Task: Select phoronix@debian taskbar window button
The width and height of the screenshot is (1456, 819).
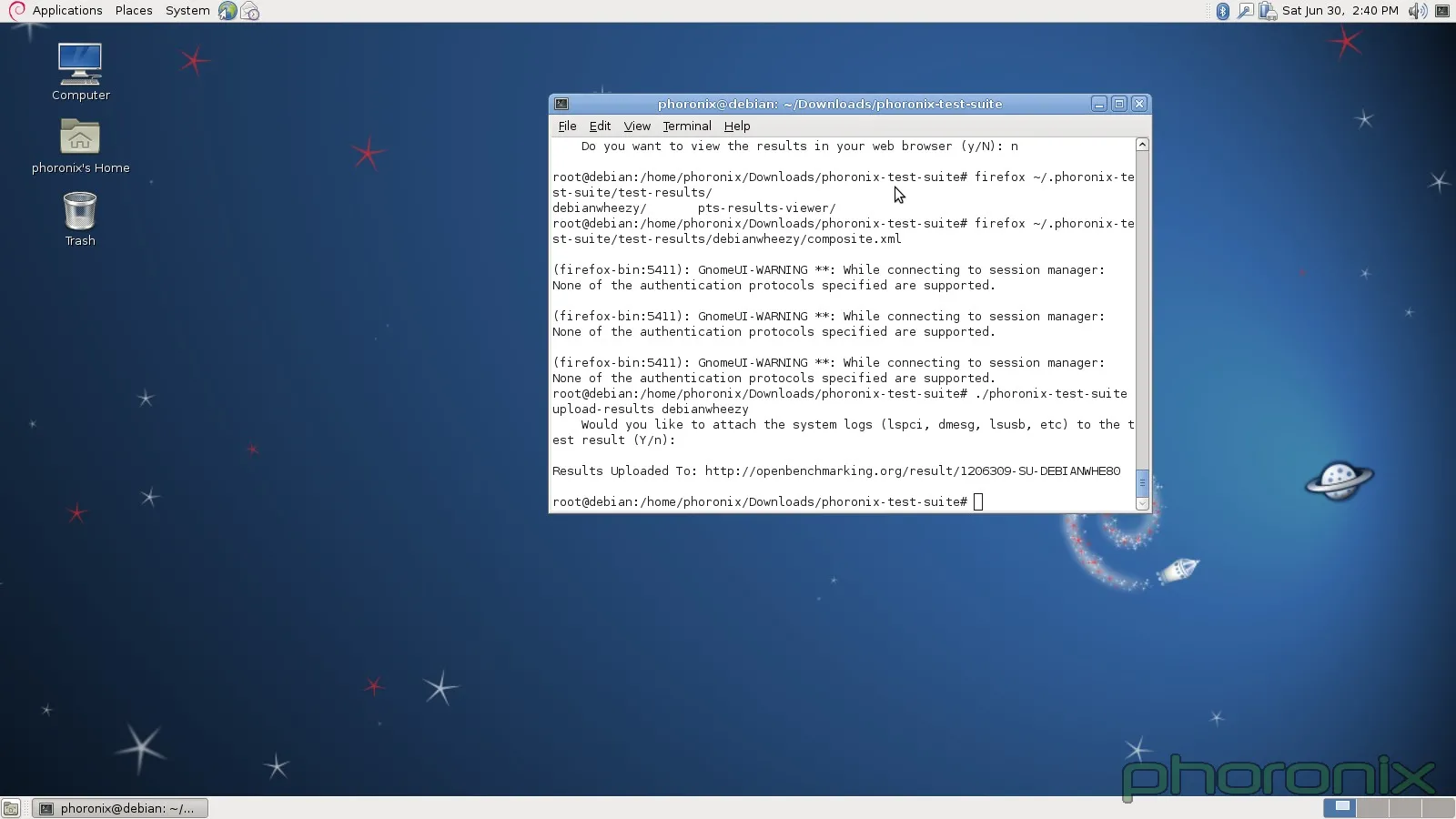Action: click(x=120, y=808)
